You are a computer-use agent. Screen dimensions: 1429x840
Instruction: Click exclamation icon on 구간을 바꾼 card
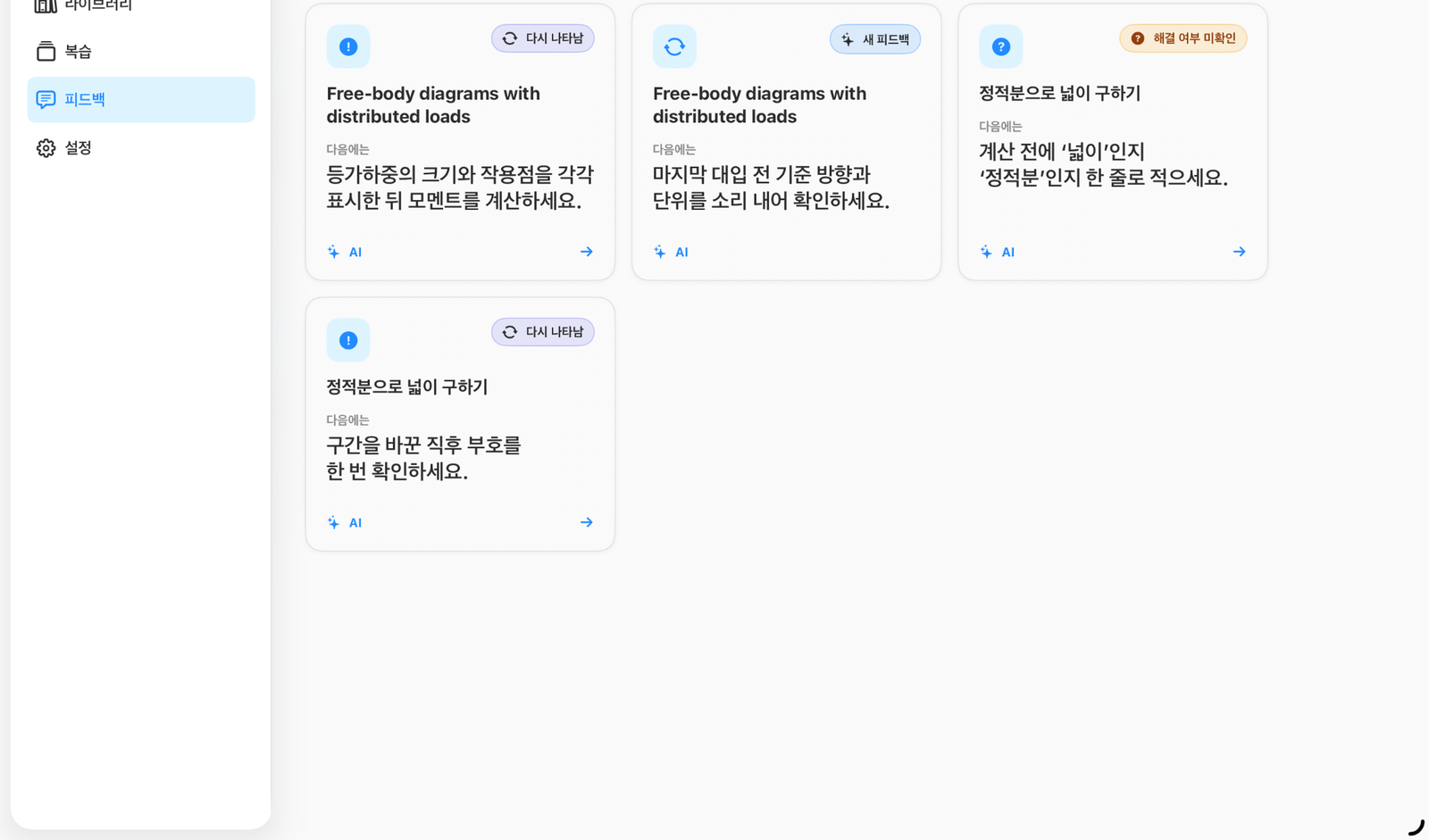348,340
